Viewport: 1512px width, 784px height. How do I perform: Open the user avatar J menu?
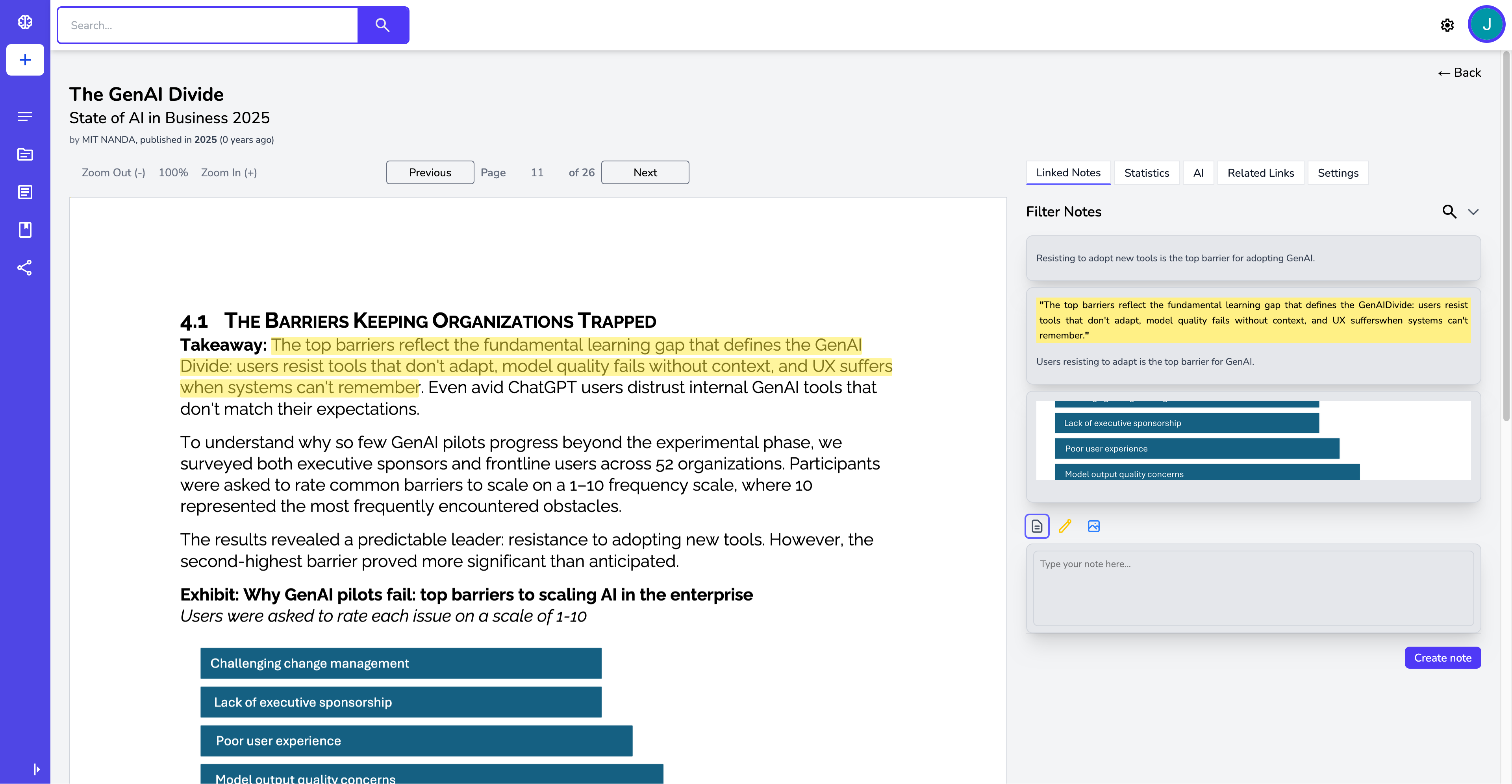pyautogui.click(x=1486, y=24)
